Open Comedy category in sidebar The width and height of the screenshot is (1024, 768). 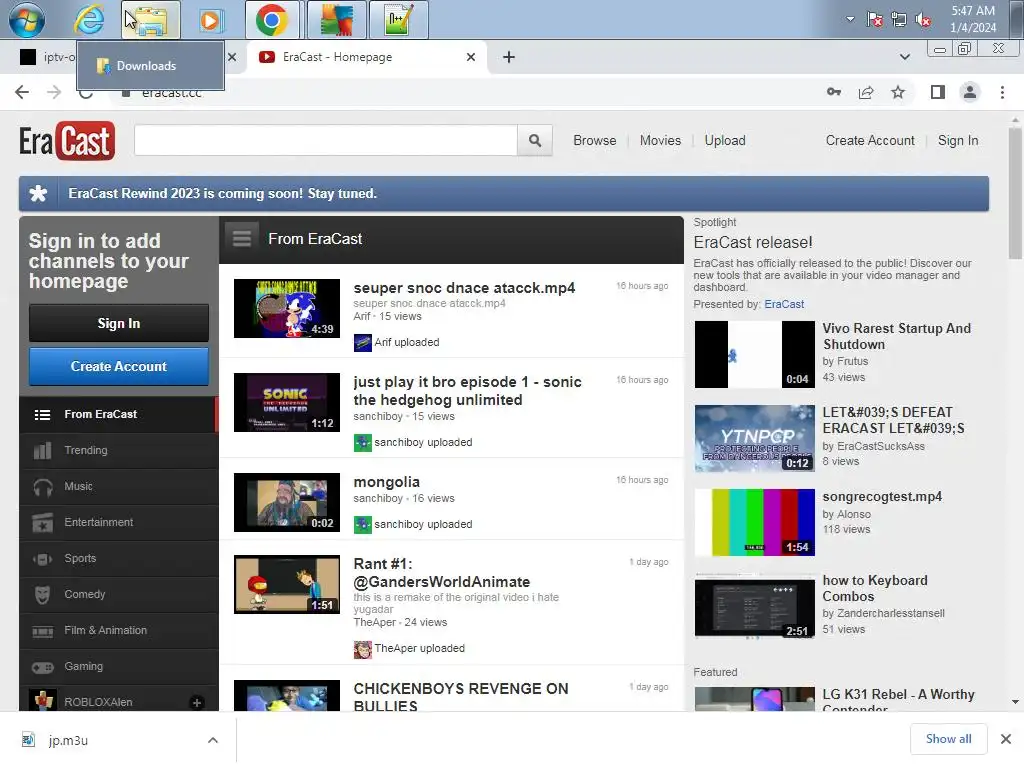(x=119, y=594)
